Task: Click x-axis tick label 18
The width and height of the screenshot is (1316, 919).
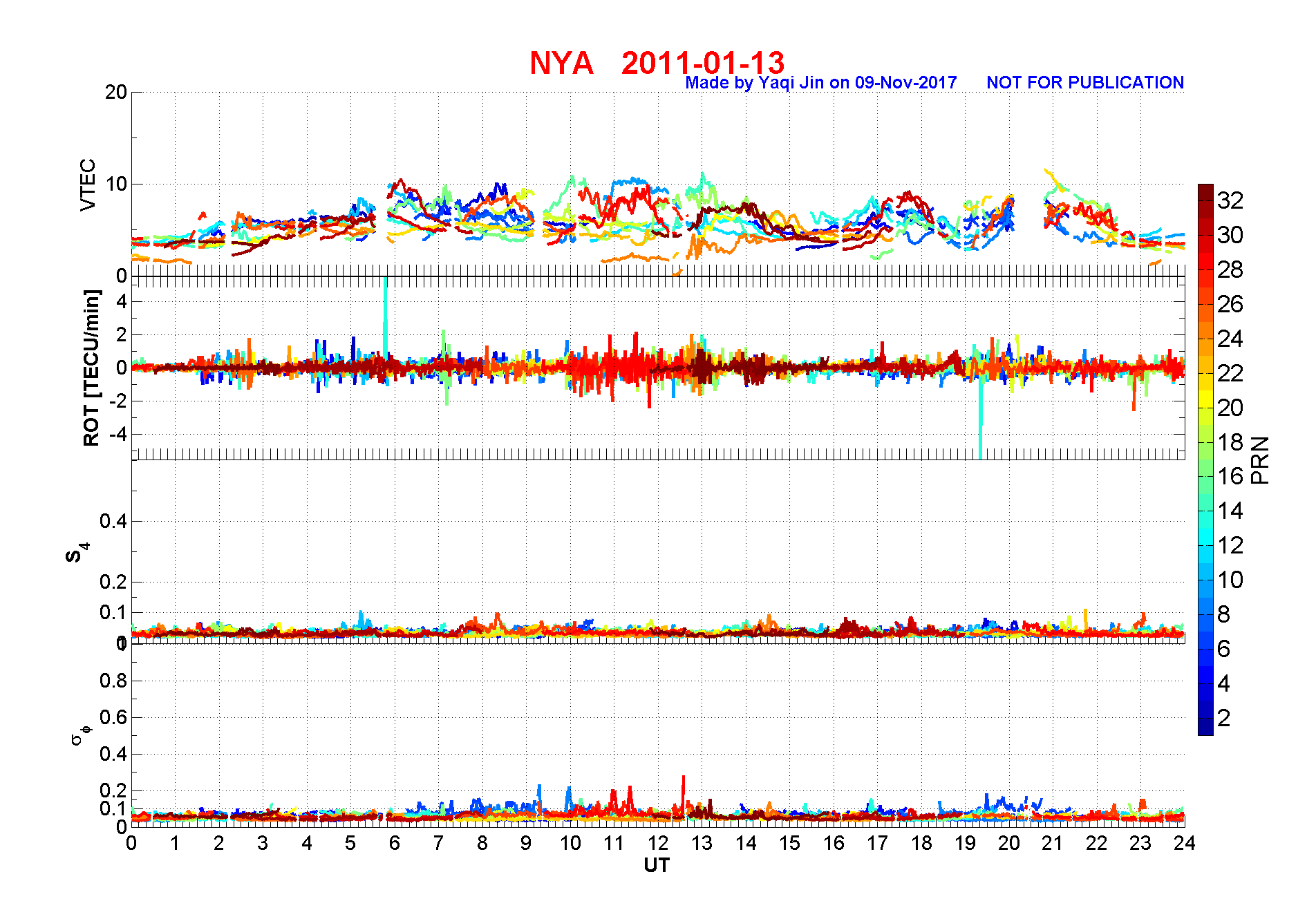Action: (x=921, y=843)
